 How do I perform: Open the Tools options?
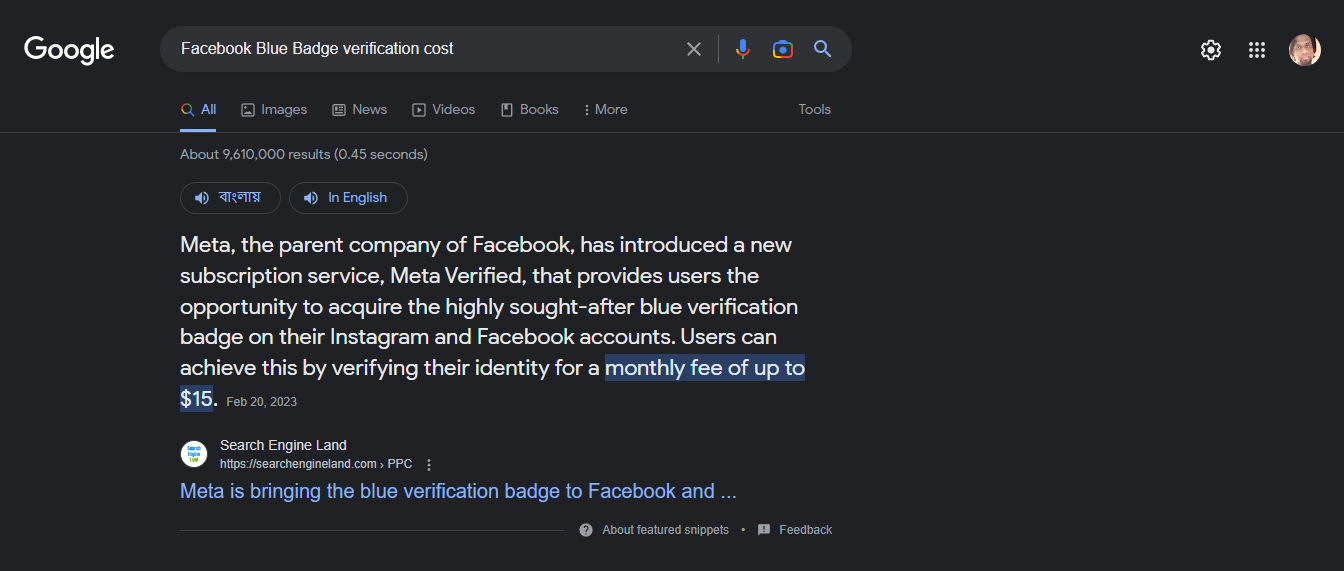pyautogui.click(x=814, y=110)
